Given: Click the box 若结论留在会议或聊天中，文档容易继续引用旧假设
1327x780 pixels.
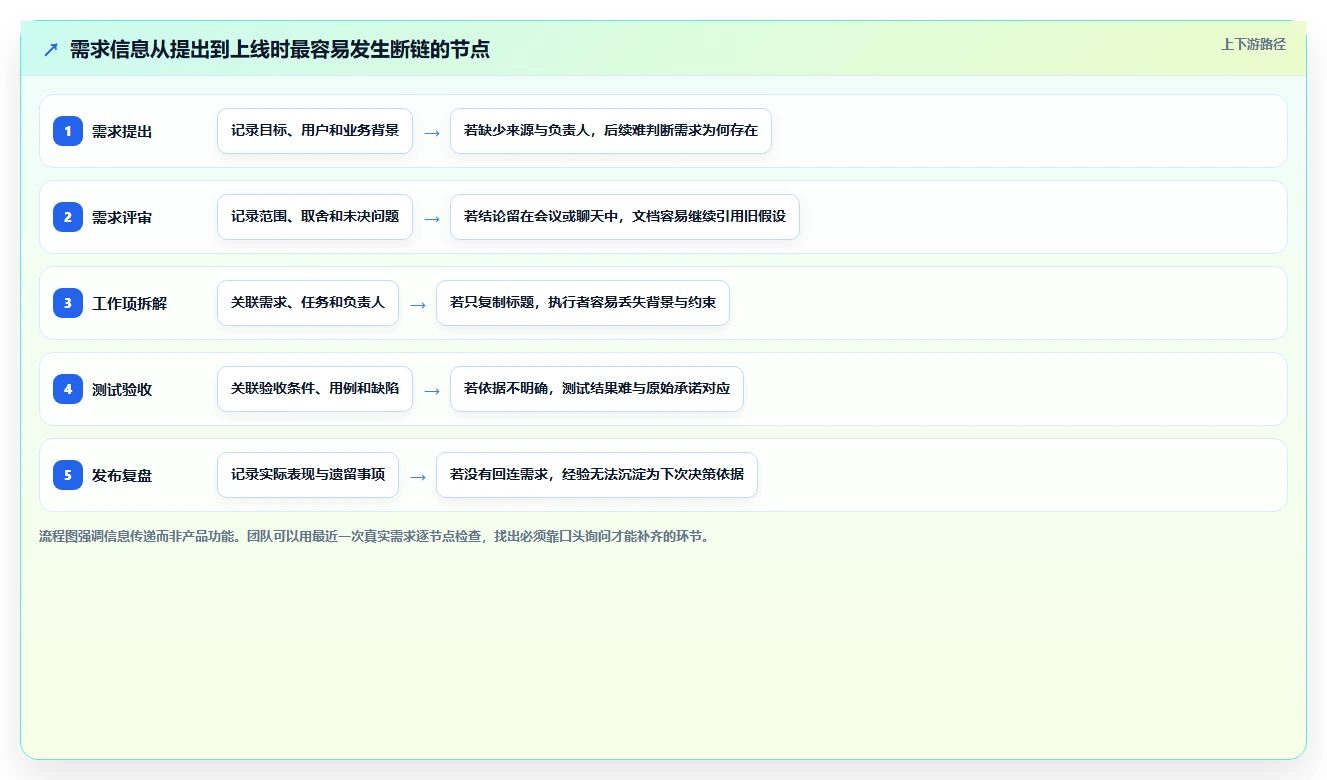Looking at the screenshot, I should 625,217.
